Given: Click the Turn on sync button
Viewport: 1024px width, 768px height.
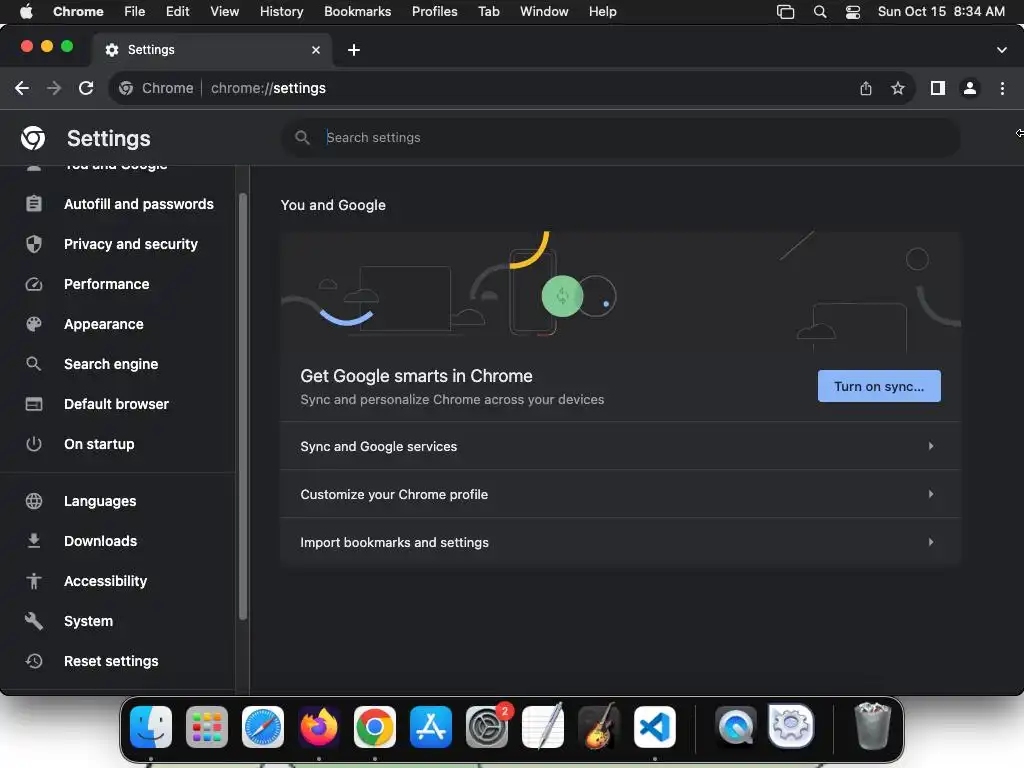Looking at the screenshot, I should (x=879, y=386).
